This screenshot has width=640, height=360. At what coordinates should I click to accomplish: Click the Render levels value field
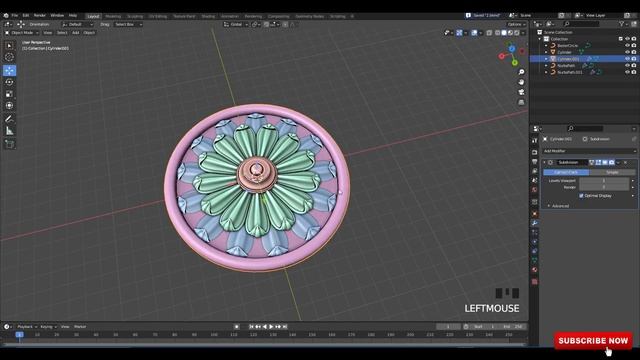tap(604, 187)
